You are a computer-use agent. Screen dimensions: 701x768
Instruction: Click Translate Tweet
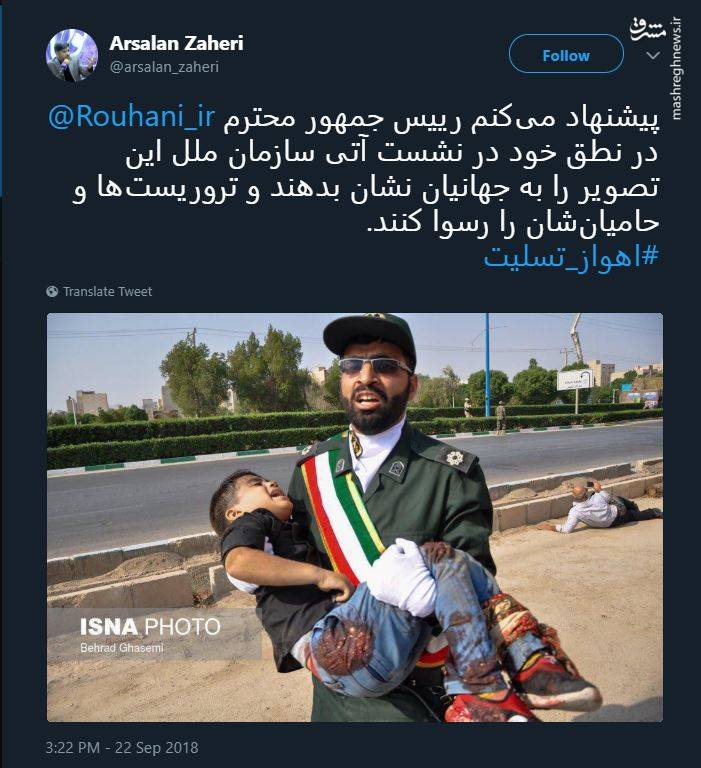pyautogui.click(x=107, y=291)
